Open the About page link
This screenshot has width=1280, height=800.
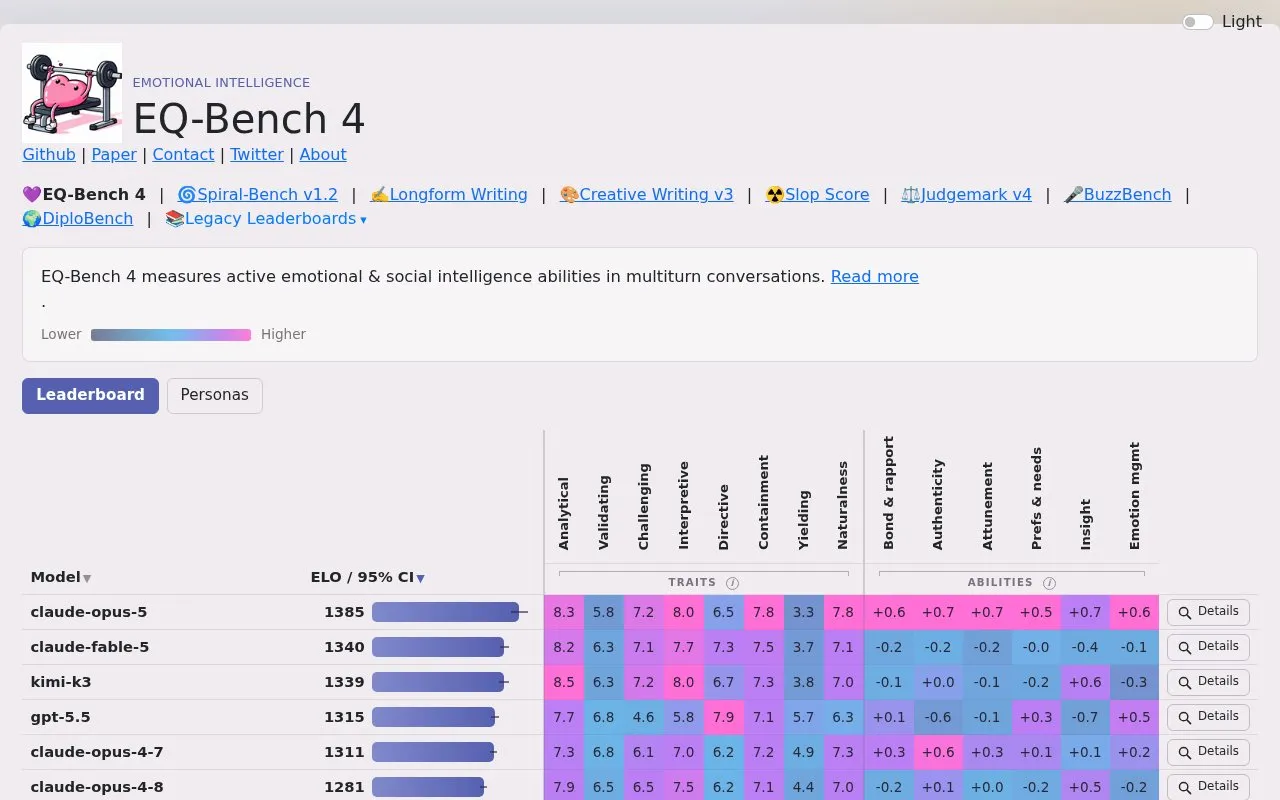click(x=323, y=155)
